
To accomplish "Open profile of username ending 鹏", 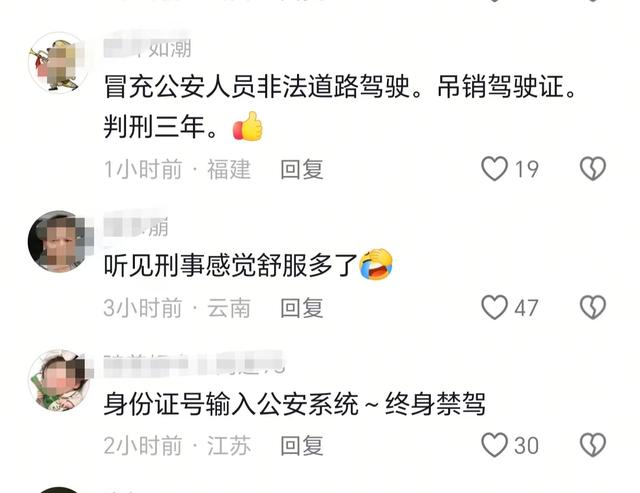I will [136, 227].
